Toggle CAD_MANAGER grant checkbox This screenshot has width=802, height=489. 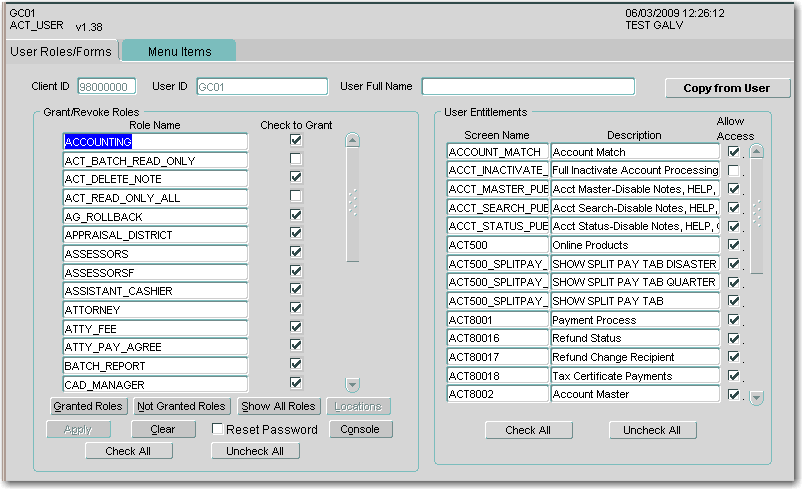[x=296, y=383]
